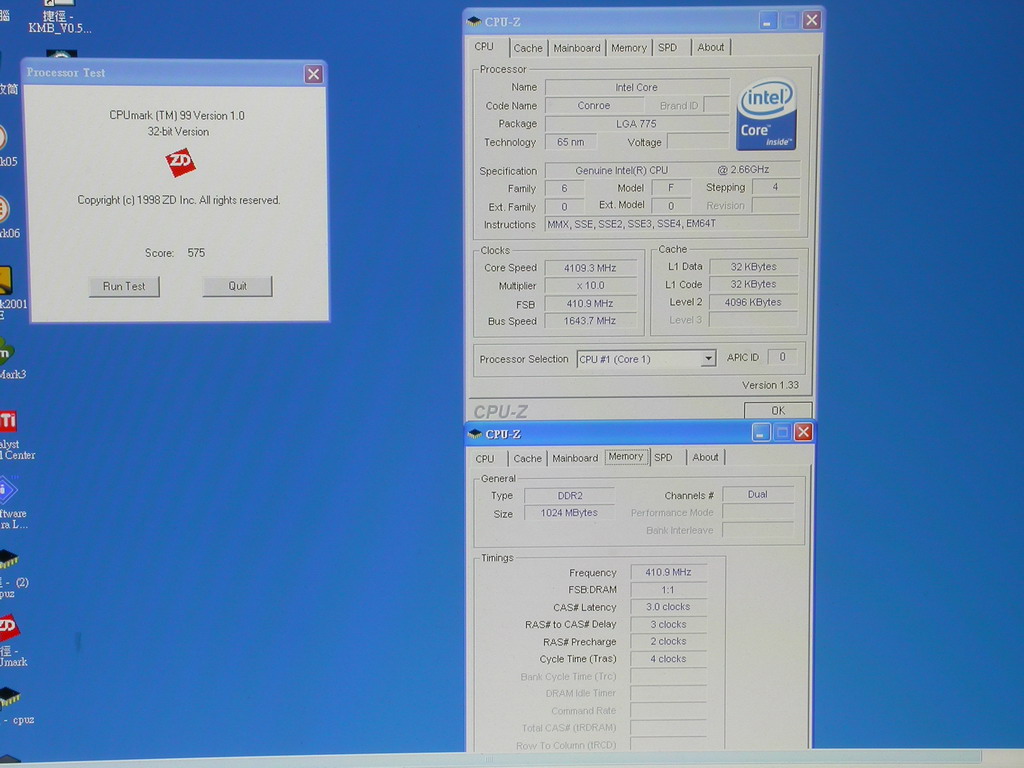Click the Channels # field showing Dual
This screenshot has width=1024, height=768.
pos(758,494)
